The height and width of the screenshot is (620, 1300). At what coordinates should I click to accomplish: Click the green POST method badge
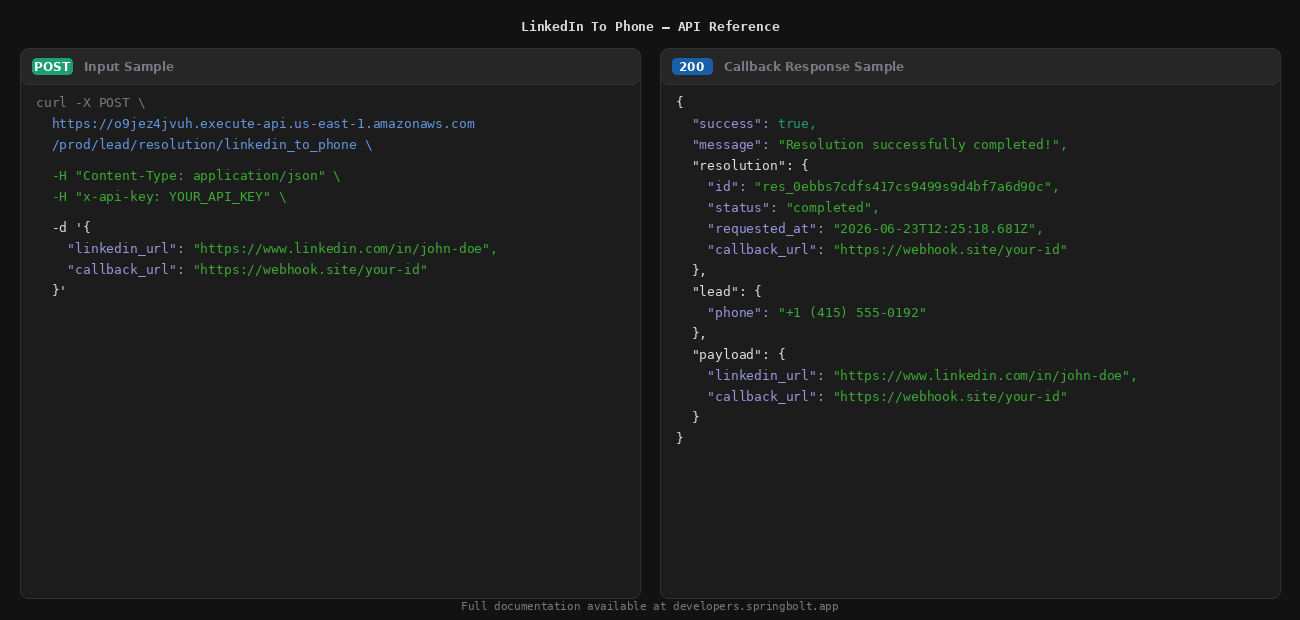pyautogui.click(x=52, y=67)
